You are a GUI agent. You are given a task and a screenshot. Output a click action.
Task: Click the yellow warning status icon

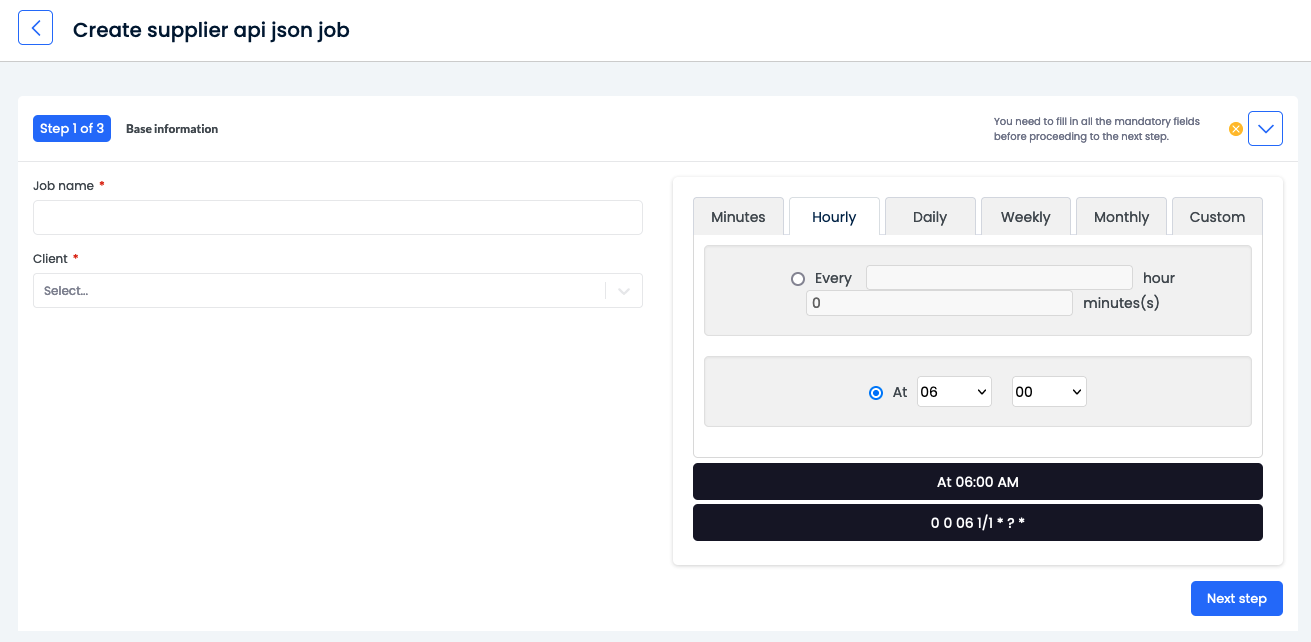click(x=1236, y=128)
